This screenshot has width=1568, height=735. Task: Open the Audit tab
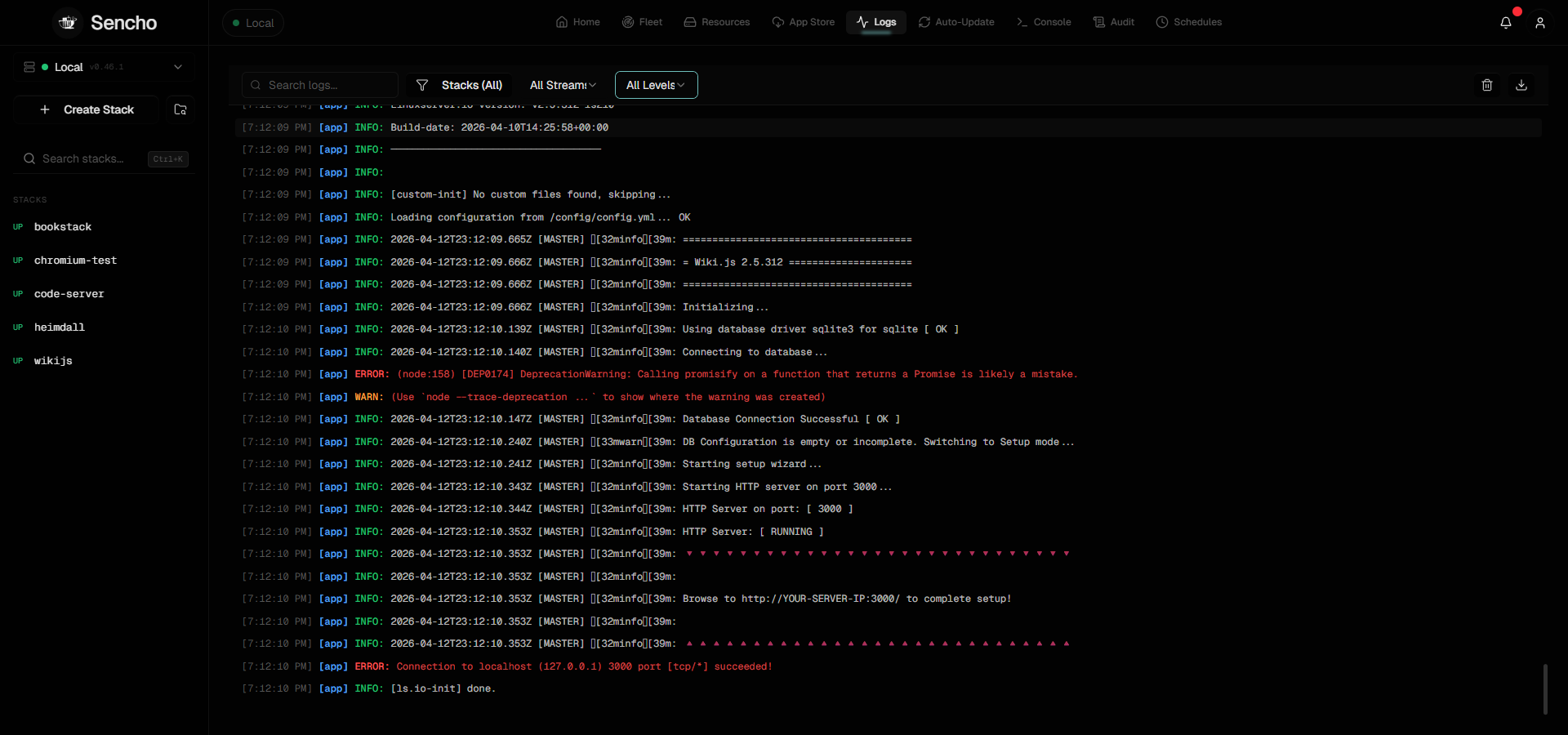(1114, 22)
